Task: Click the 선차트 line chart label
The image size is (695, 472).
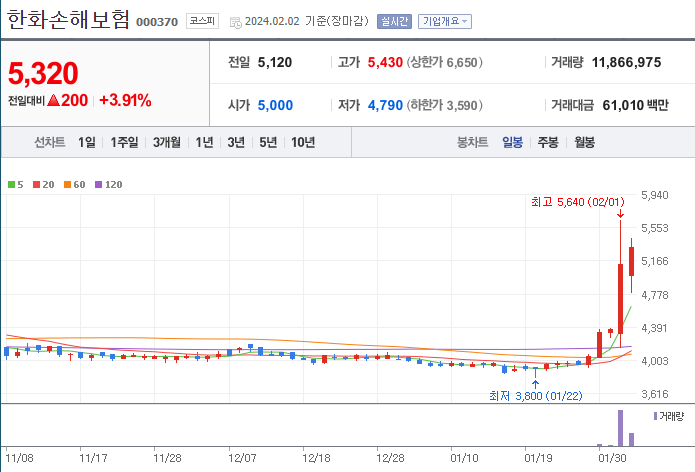Action: coord(50,142)
